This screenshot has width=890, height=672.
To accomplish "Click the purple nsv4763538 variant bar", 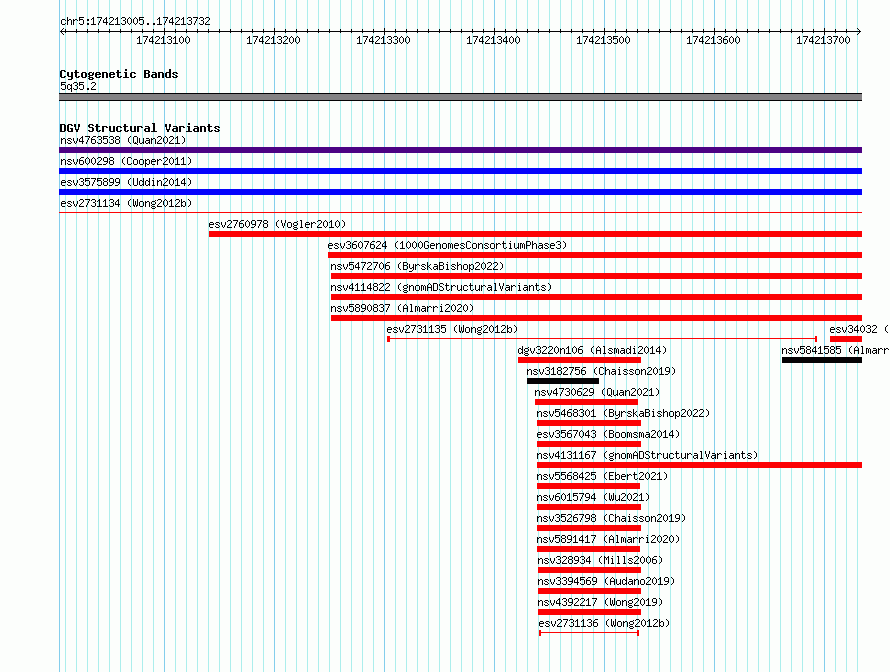I will tap(460, 150).
